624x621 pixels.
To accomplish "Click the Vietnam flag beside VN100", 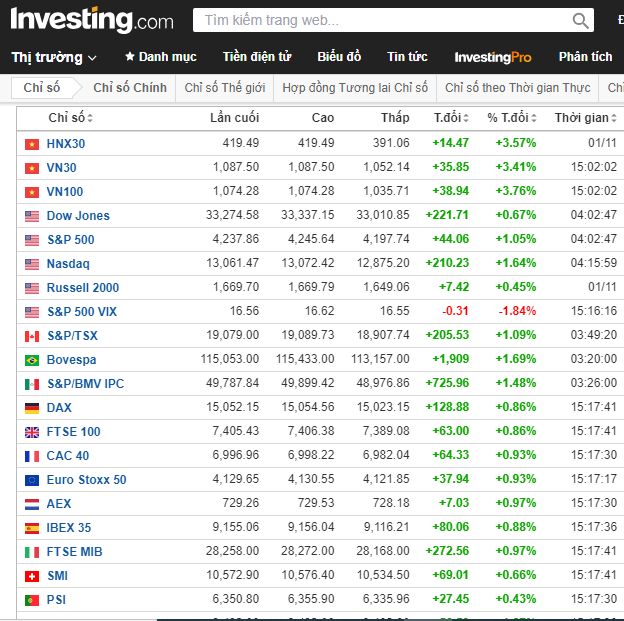I will point(32,192).
